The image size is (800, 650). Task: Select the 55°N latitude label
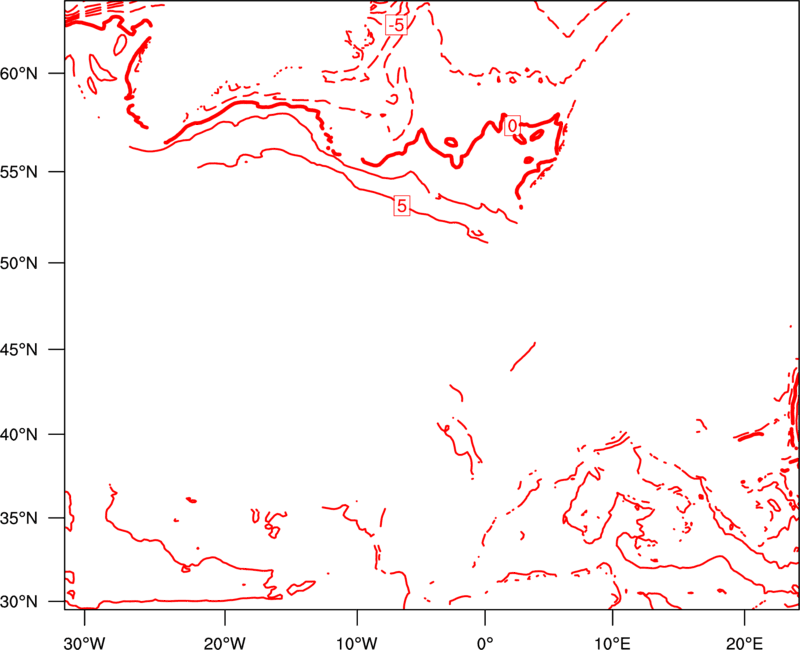tap(19, 172)
